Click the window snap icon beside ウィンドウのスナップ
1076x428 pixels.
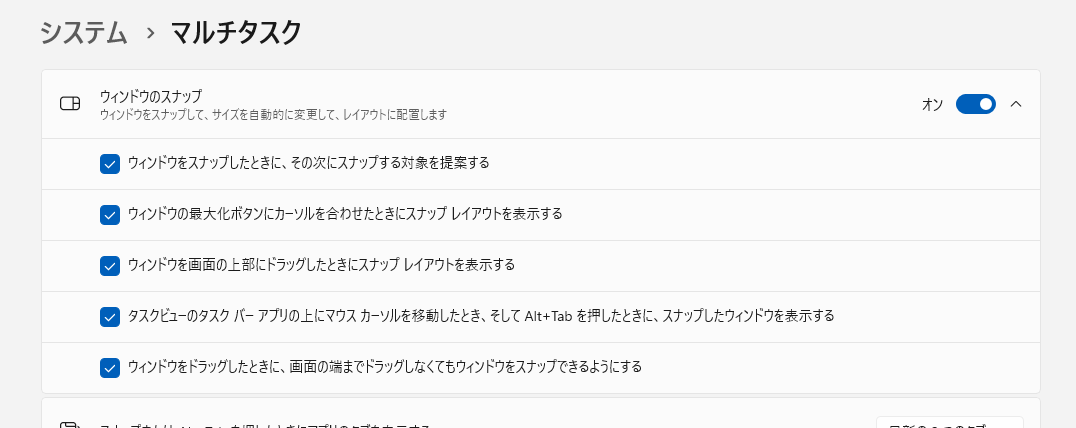coord(70,104)
